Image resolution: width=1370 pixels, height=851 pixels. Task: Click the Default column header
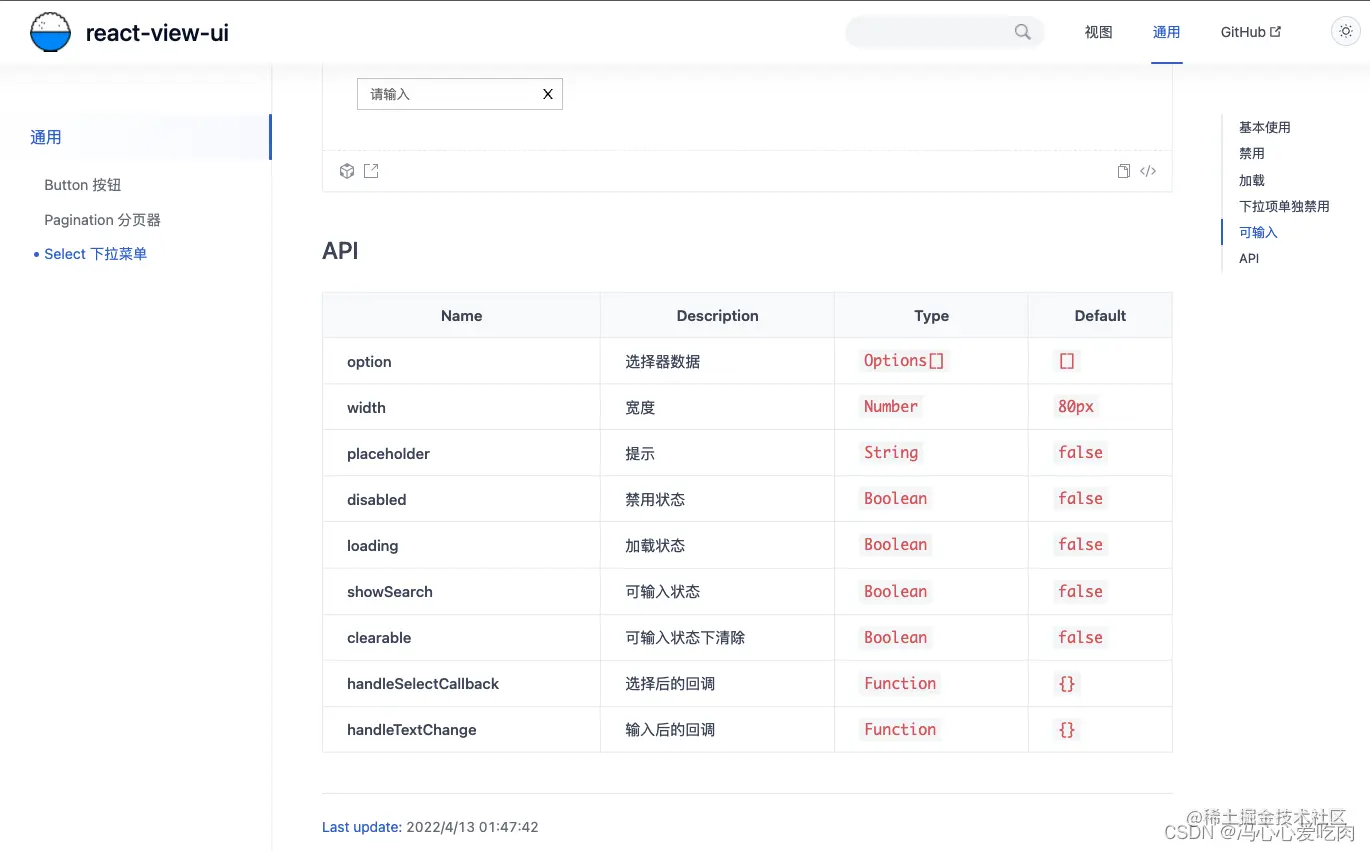point(1100,316)
